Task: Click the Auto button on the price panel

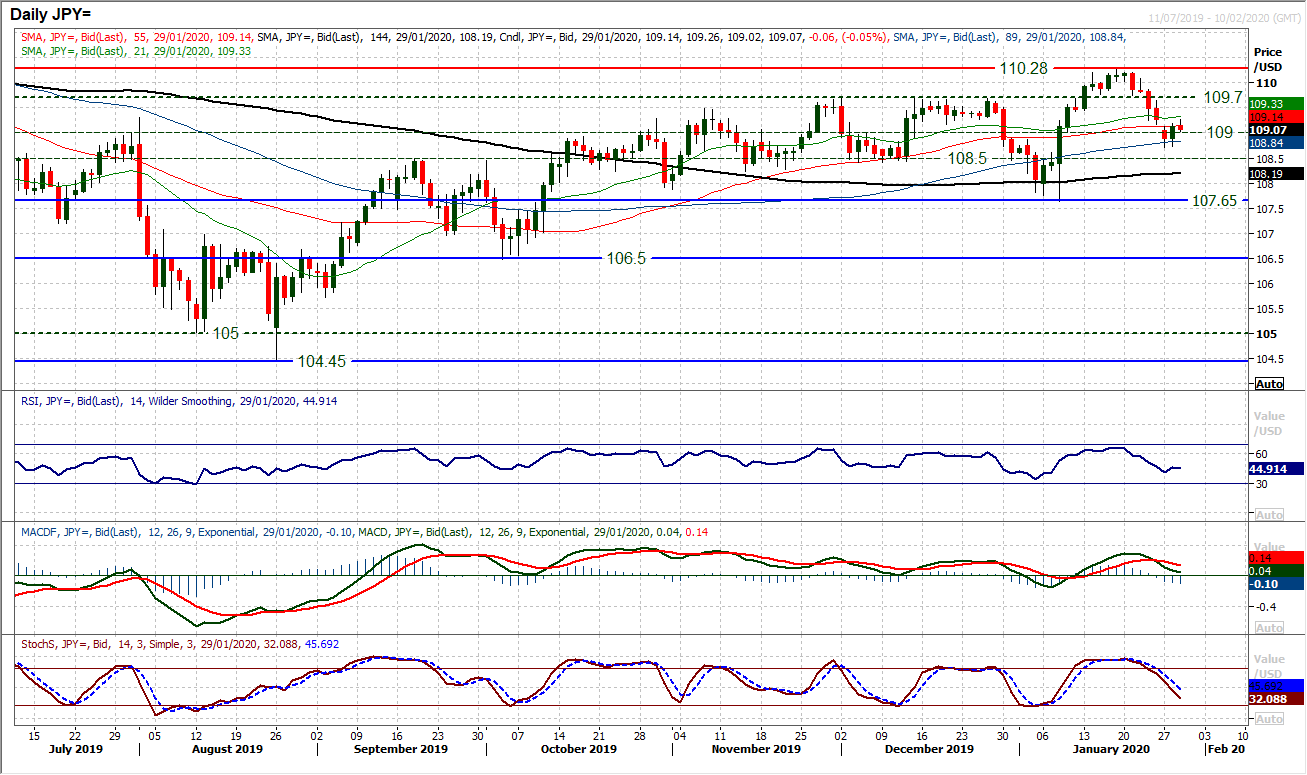Action: (x=1269, y=384)
